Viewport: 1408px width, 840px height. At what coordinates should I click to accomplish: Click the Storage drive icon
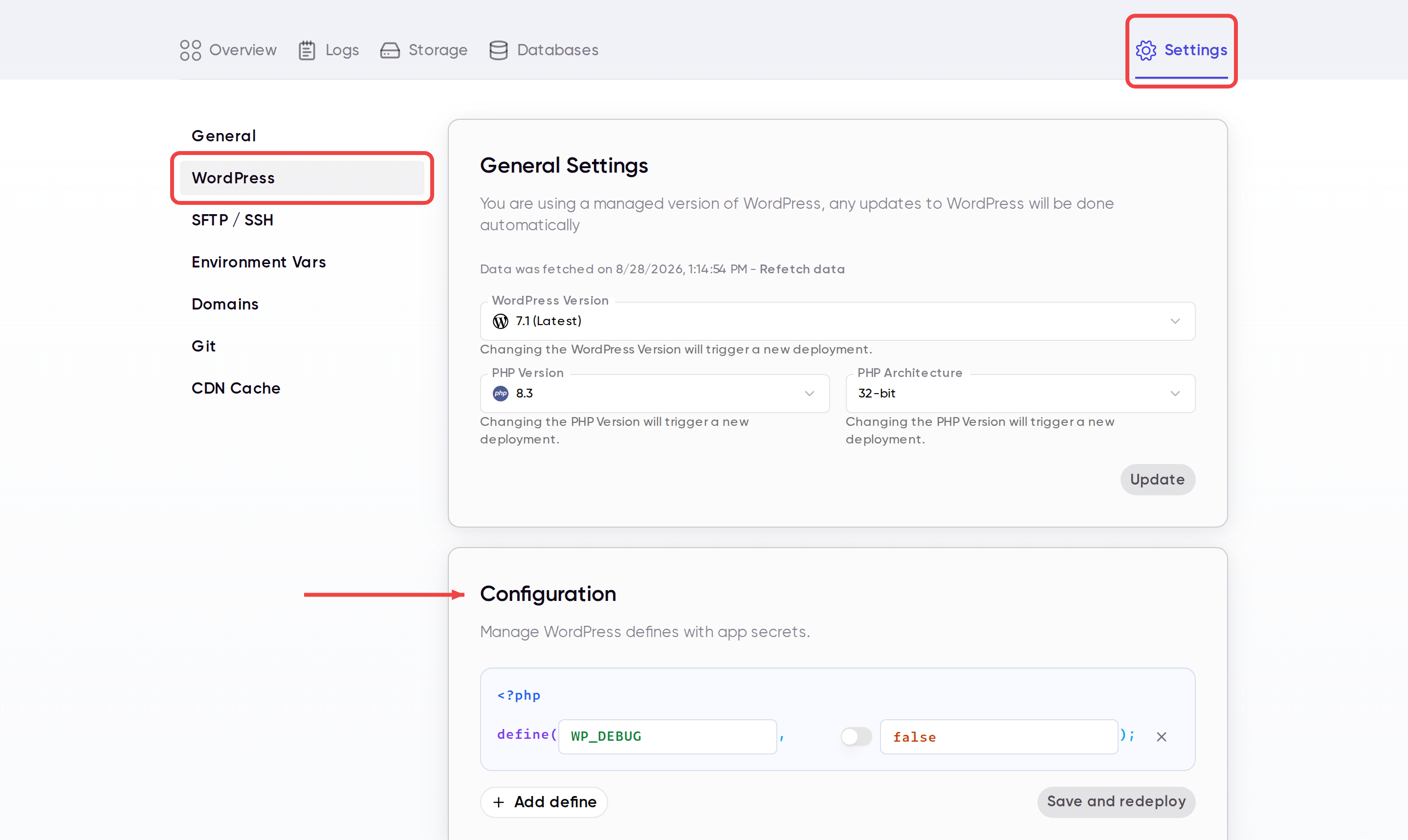[x=390, y=50]
